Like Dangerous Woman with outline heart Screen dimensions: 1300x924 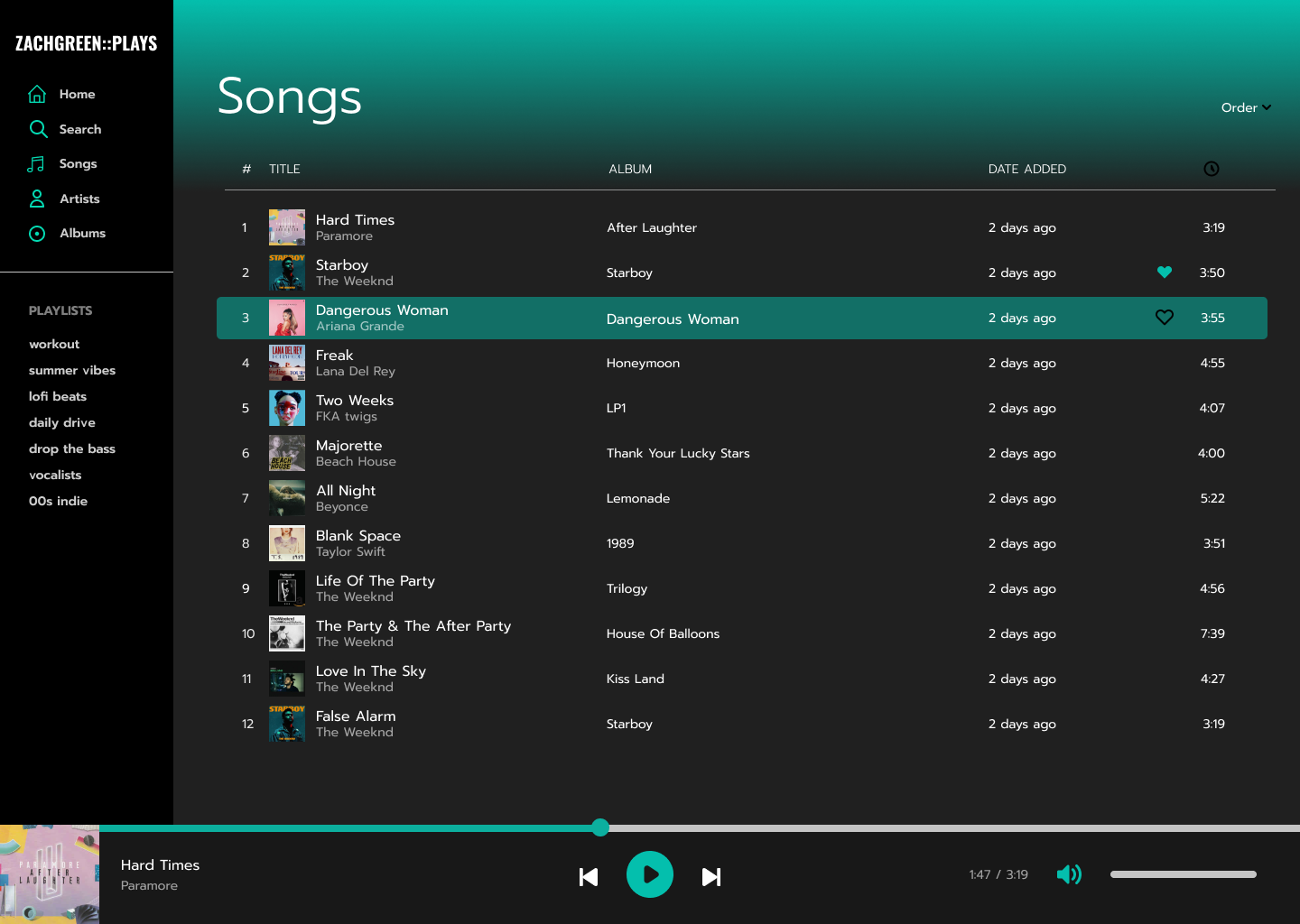pyautogui.click(x=1165, y=318)
